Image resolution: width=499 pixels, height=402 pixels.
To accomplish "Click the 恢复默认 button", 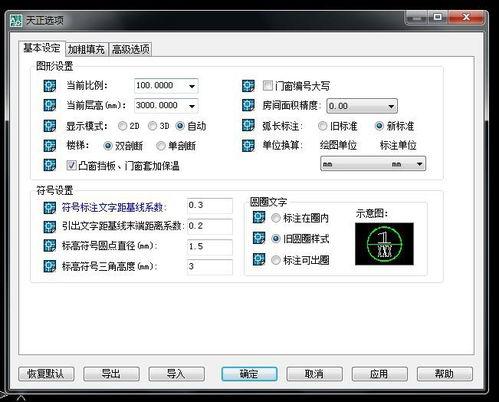I will (x=46, y=374).
